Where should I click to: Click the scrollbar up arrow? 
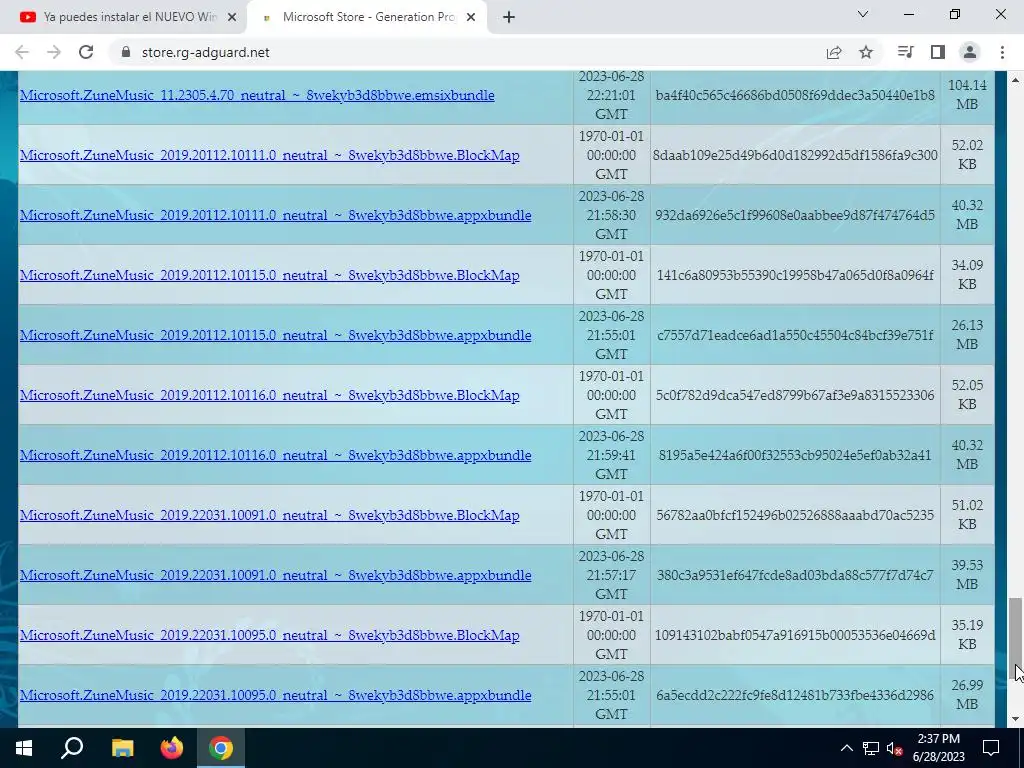pyautogui.click(x=1015, y=79)
